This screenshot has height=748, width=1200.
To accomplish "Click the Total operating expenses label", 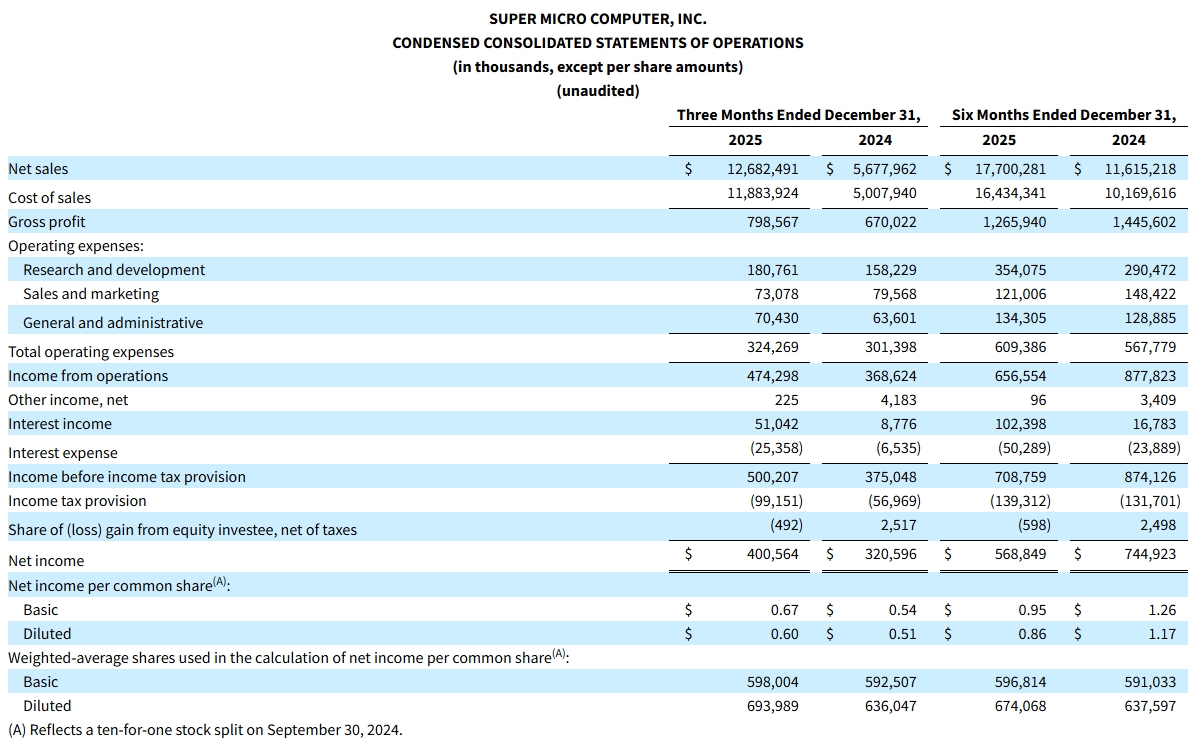I will (x=91, y=352).
